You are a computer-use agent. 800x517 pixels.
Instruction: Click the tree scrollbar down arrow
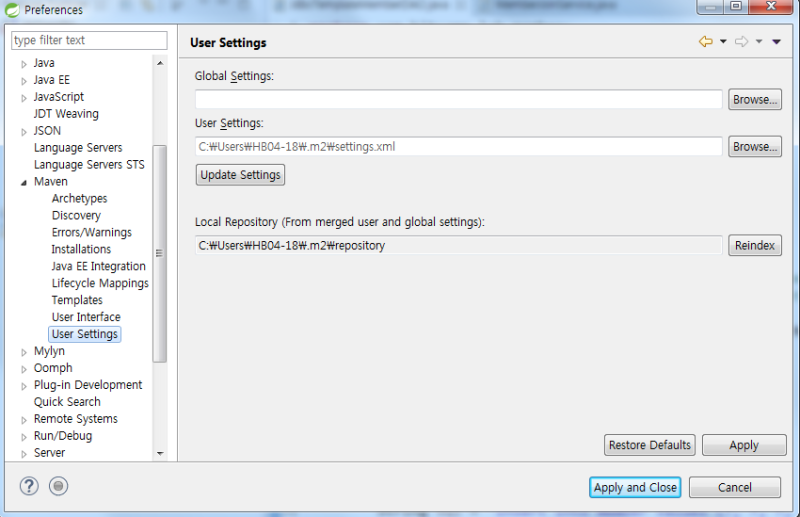pos(160,453)
